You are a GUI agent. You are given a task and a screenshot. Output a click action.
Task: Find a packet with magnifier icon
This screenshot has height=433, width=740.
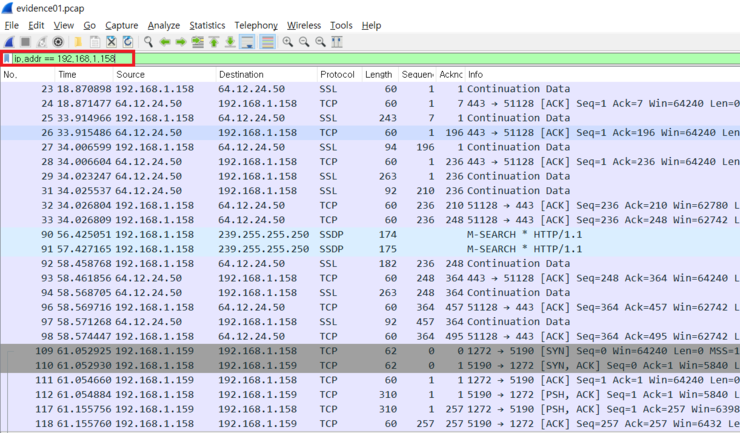pyautogui.click(x=148, y=42)
